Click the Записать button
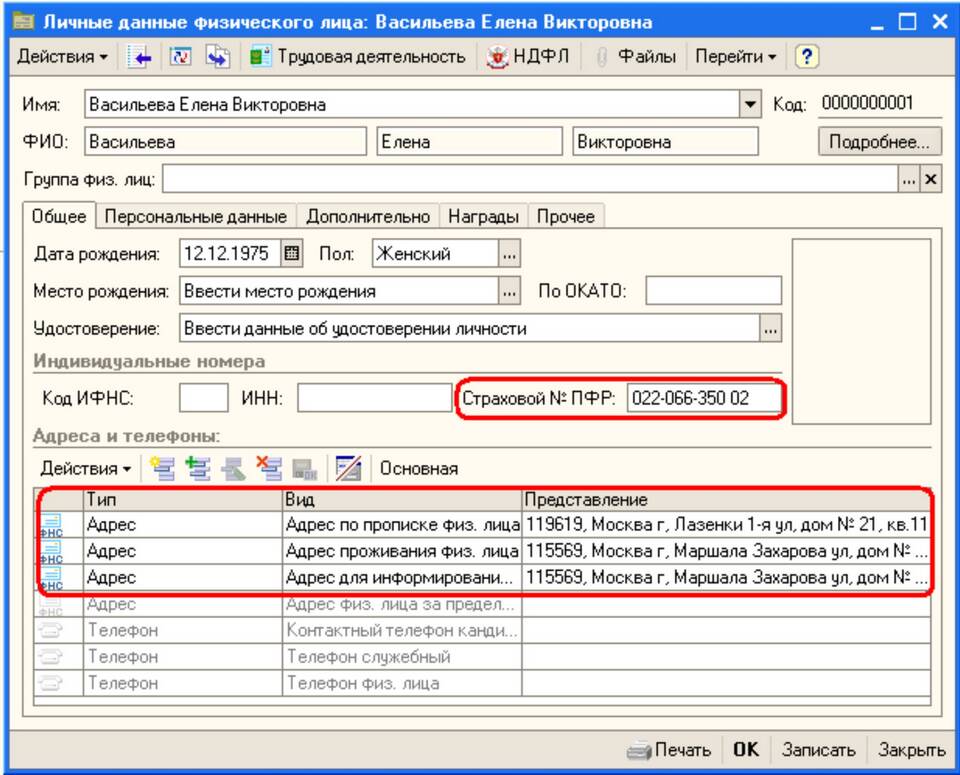Viewport: 960px width, 775px height. 819,750
